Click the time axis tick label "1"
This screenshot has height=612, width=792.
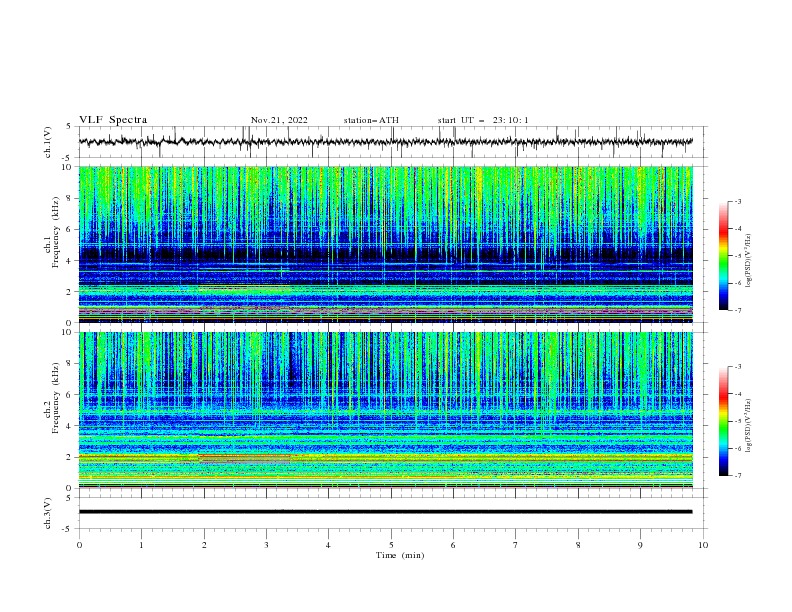pos(141,545)
